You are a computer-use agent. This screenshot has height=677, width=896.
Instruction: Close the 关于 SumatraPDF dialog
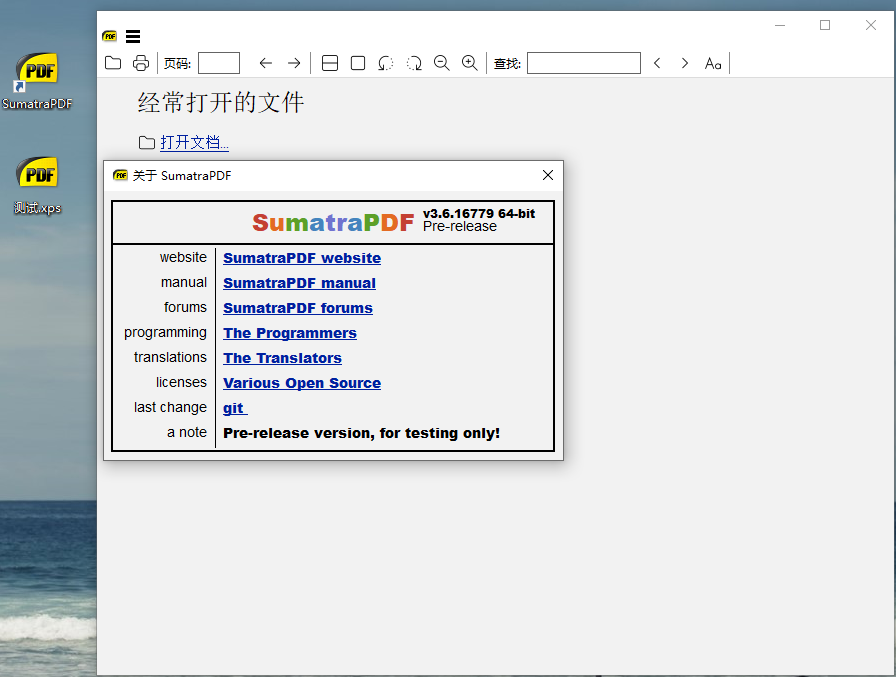pos(547,175)
